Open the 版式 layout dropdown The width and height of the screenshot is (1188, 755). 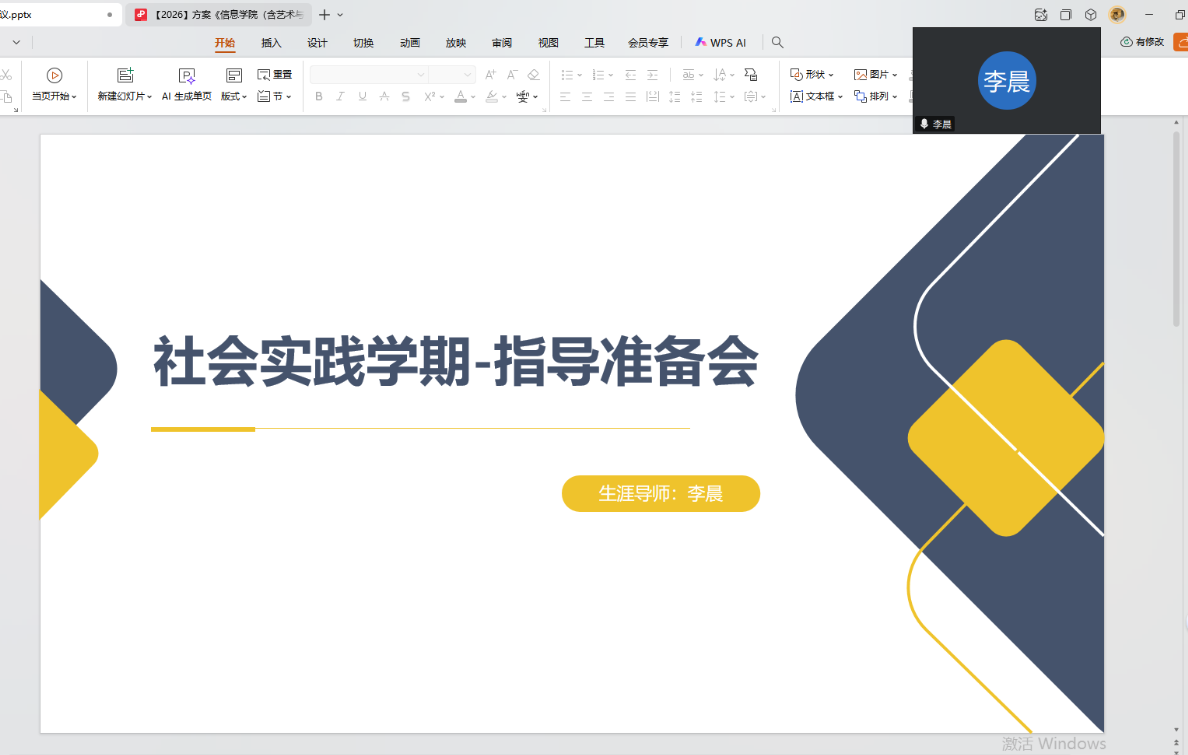click(x=234, y=97)
